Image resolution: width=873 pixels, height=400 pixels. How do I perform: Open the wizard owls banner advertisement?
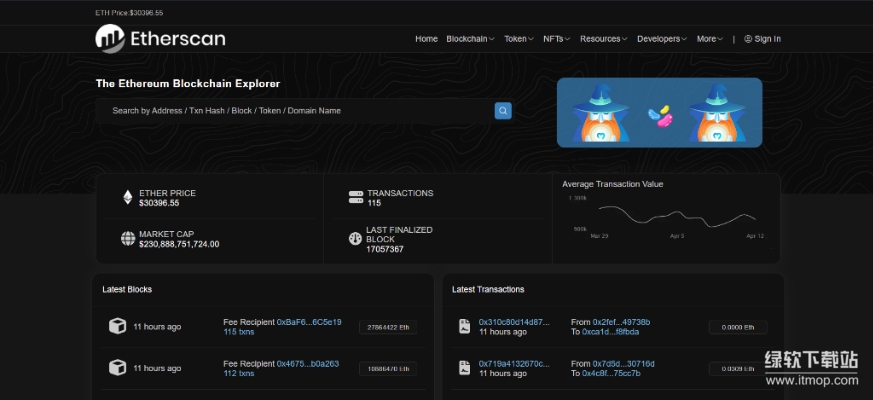click(x=659, y=113)
